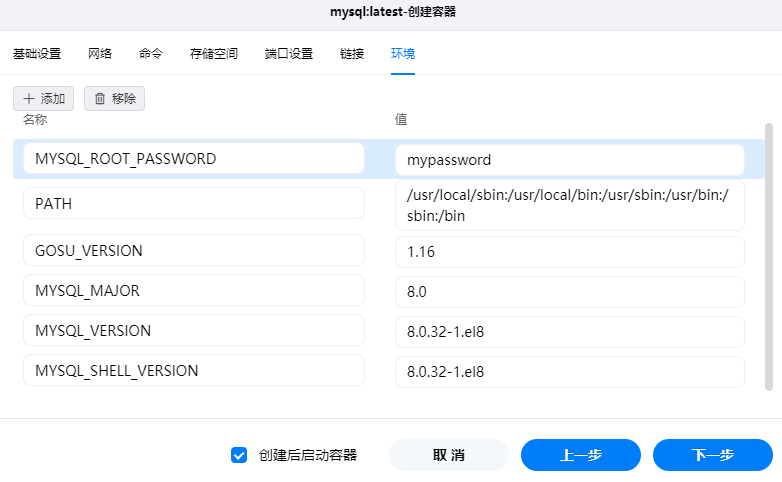Click the MYSQL_MAJOR name field
The width and height of the screenshot is (782, 482).
(194, 290)
